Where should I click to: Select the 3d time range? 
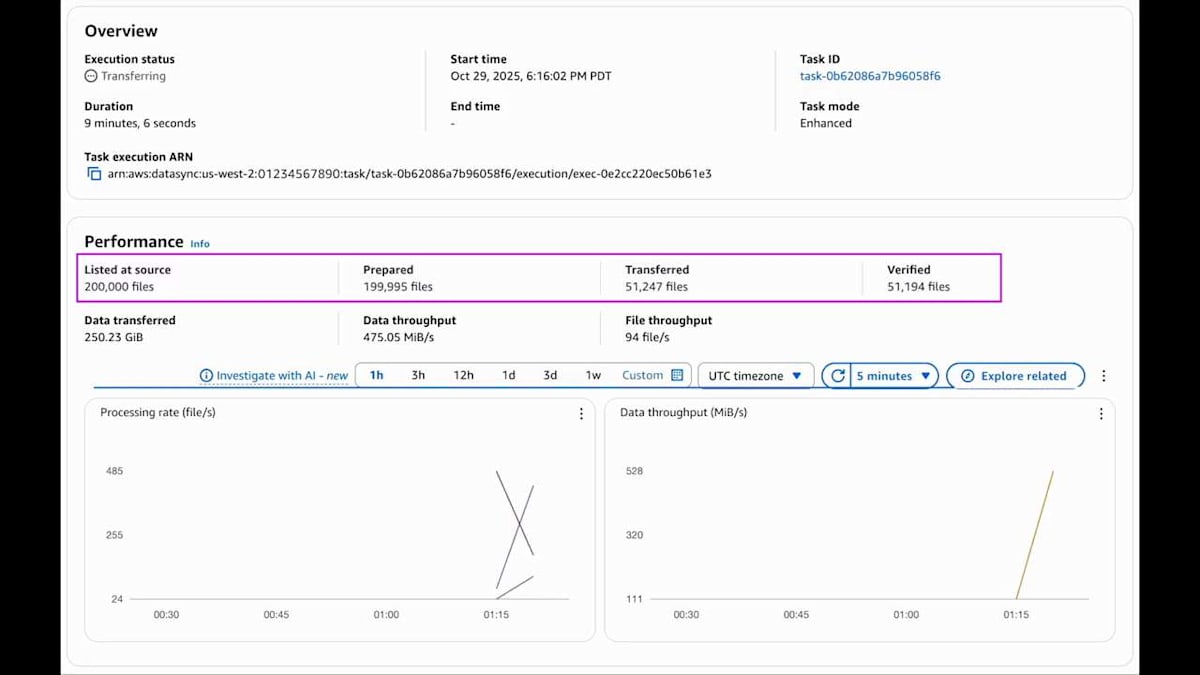[550, 376]
